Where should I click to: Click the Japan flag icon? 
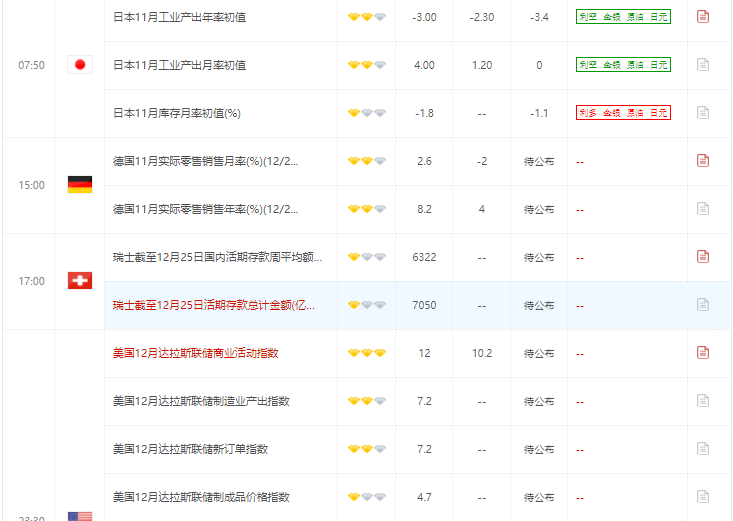click(x=80, y=65)
